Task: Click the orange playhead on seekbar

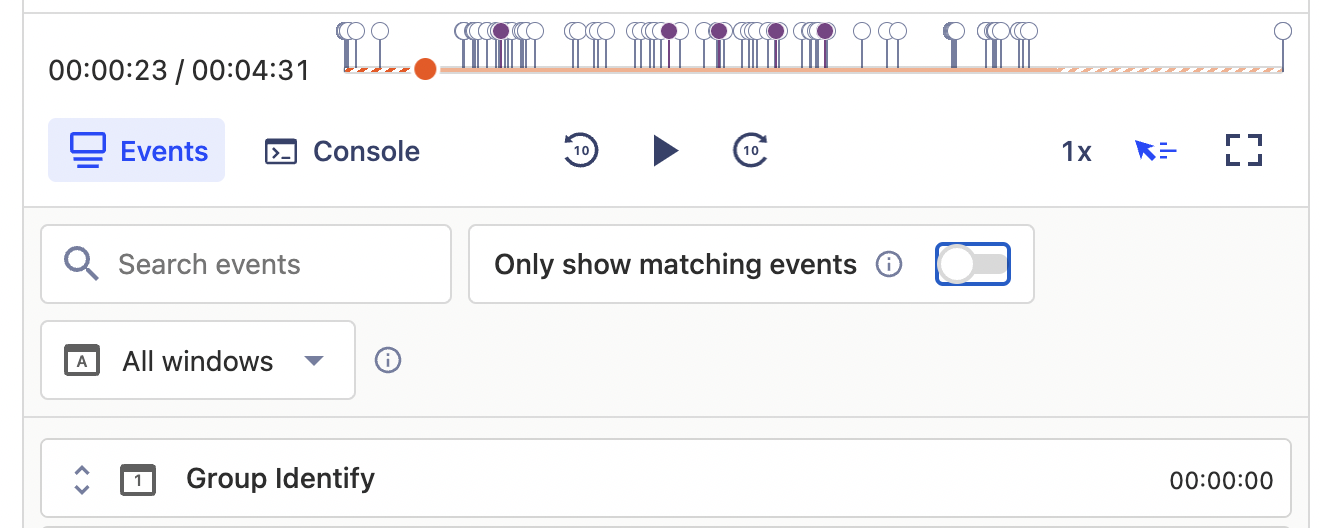Action: [425, 69]
